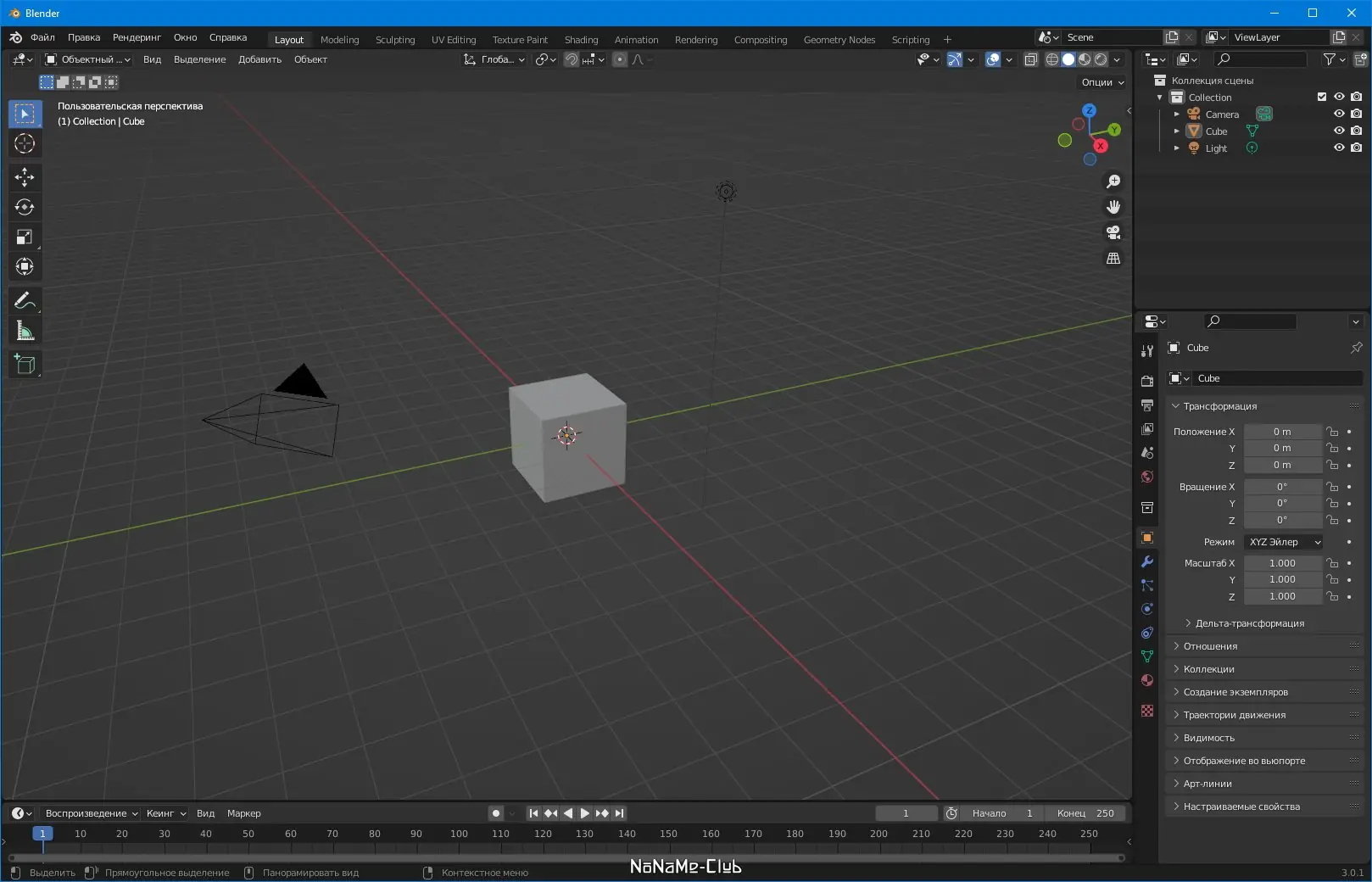
Task: Activate the Annotate pencil tool
Action: point(25,301)
